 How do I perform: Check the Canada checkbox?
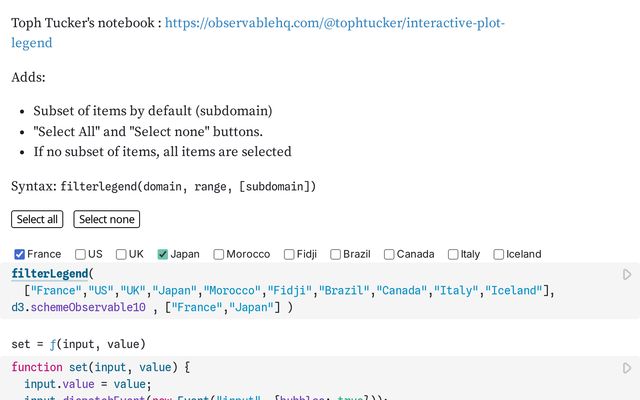[x=389, y=254]
